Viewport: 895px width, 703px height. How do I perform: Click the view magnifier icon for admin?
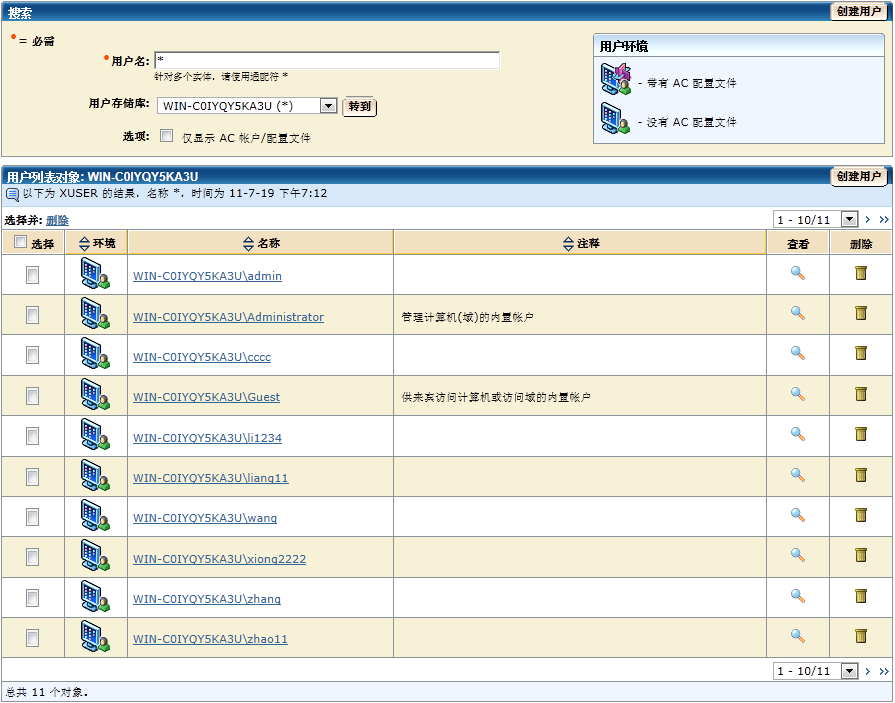tap(797, 273)
